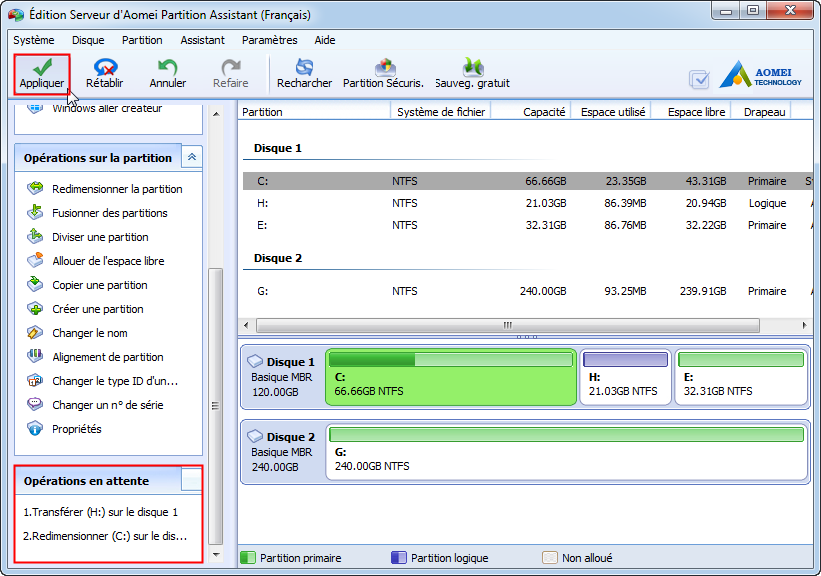Click the down arrow of sidebar scrollbar
The height and width of the screenshot is (576, 821).
click(x=216, y=555)
